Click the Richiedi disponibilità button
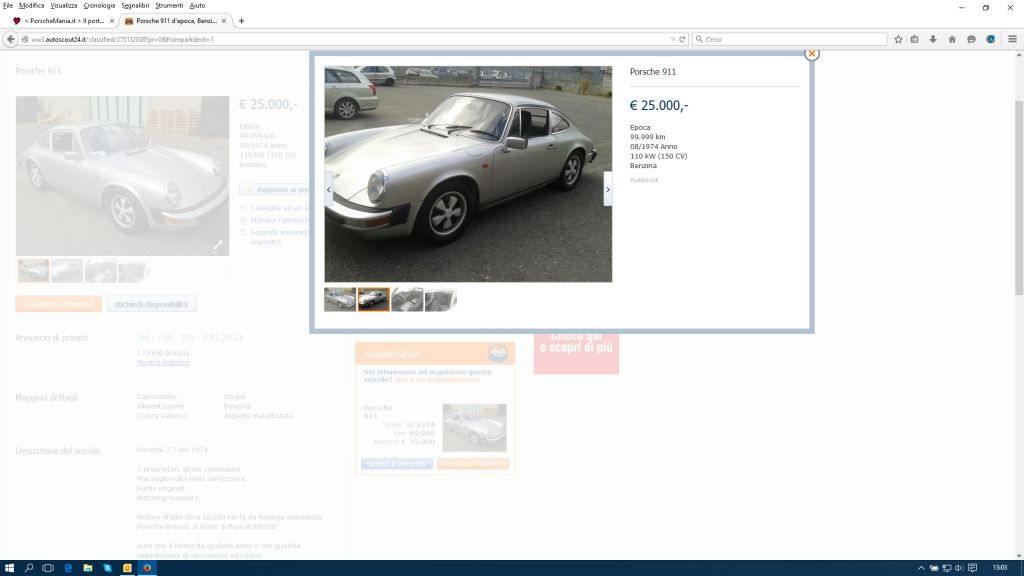 152,304
